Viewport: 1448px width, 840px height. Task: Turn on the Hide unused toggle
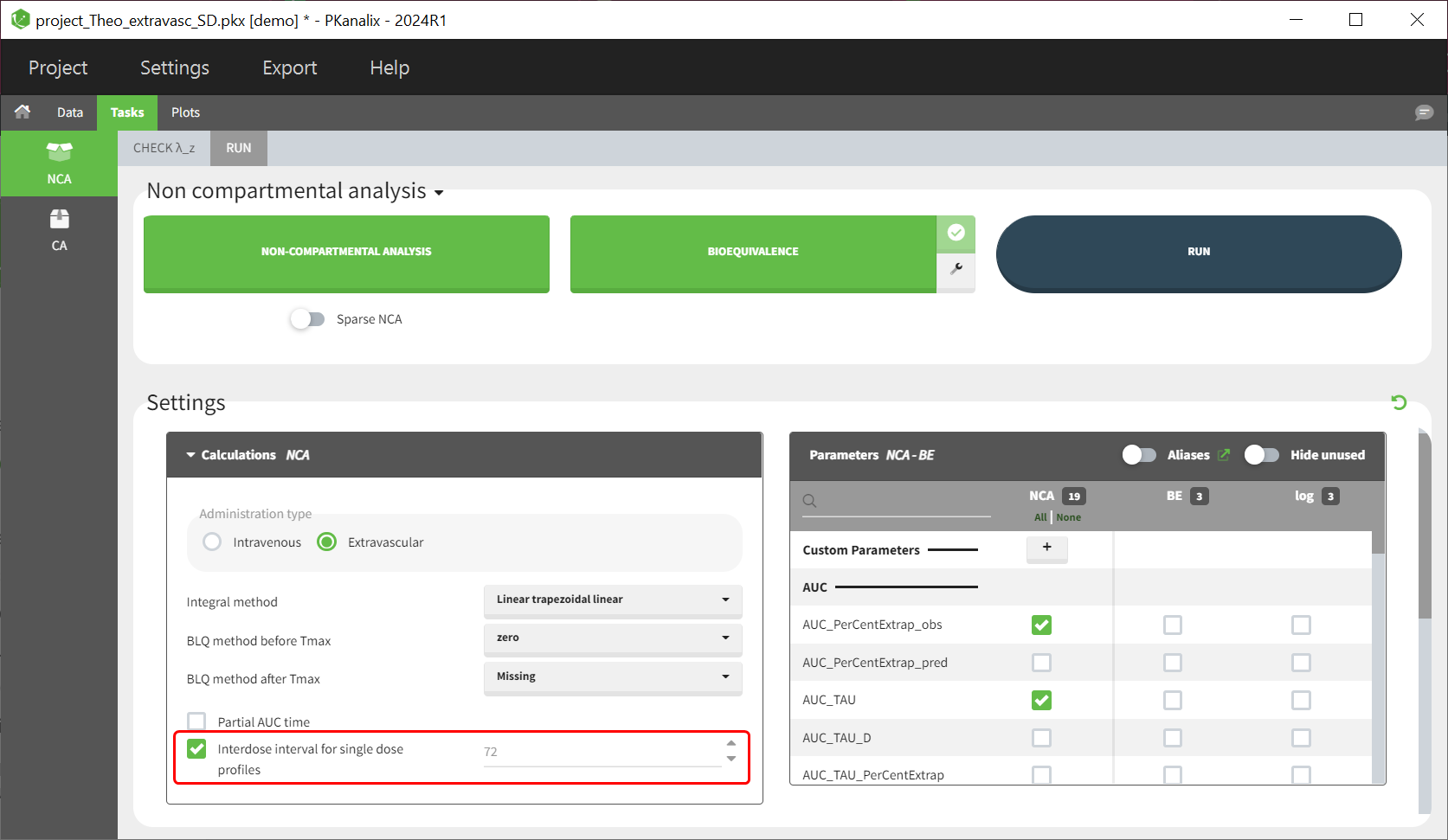click(x=1261, y=455)
